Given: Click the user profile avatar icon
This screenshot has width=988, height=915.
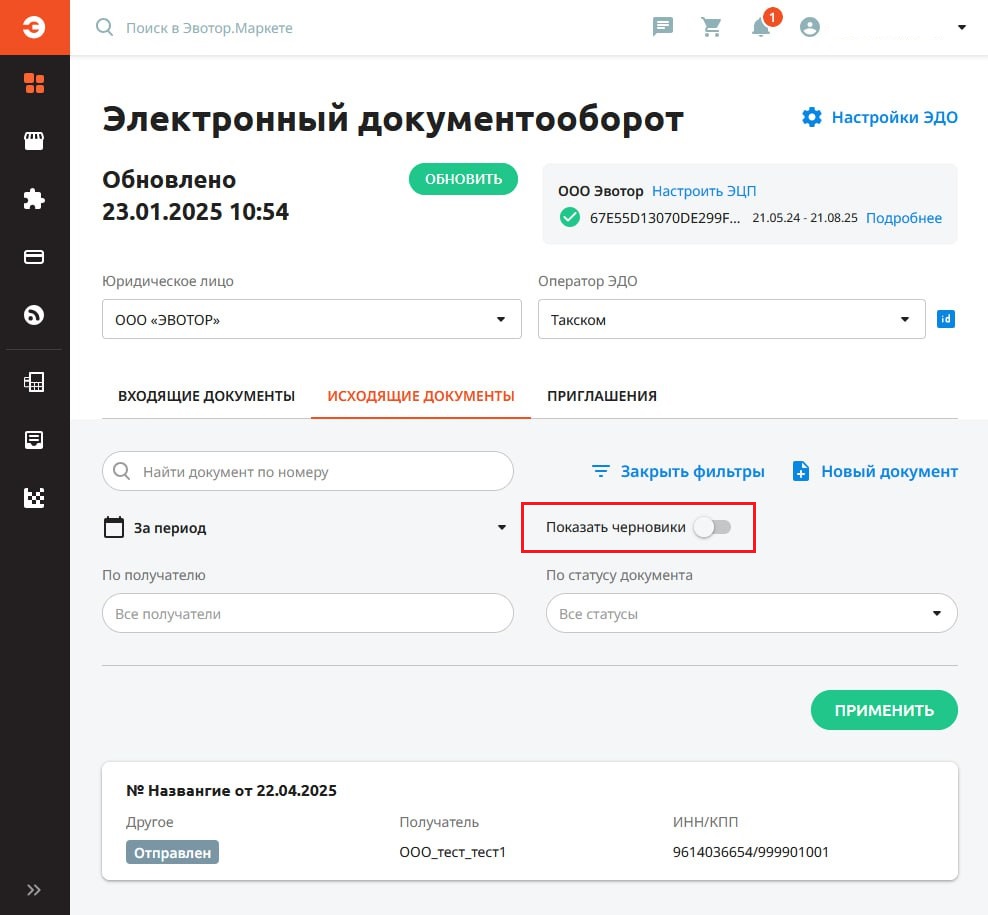Looking at the screenshot, I should [810, 27].
